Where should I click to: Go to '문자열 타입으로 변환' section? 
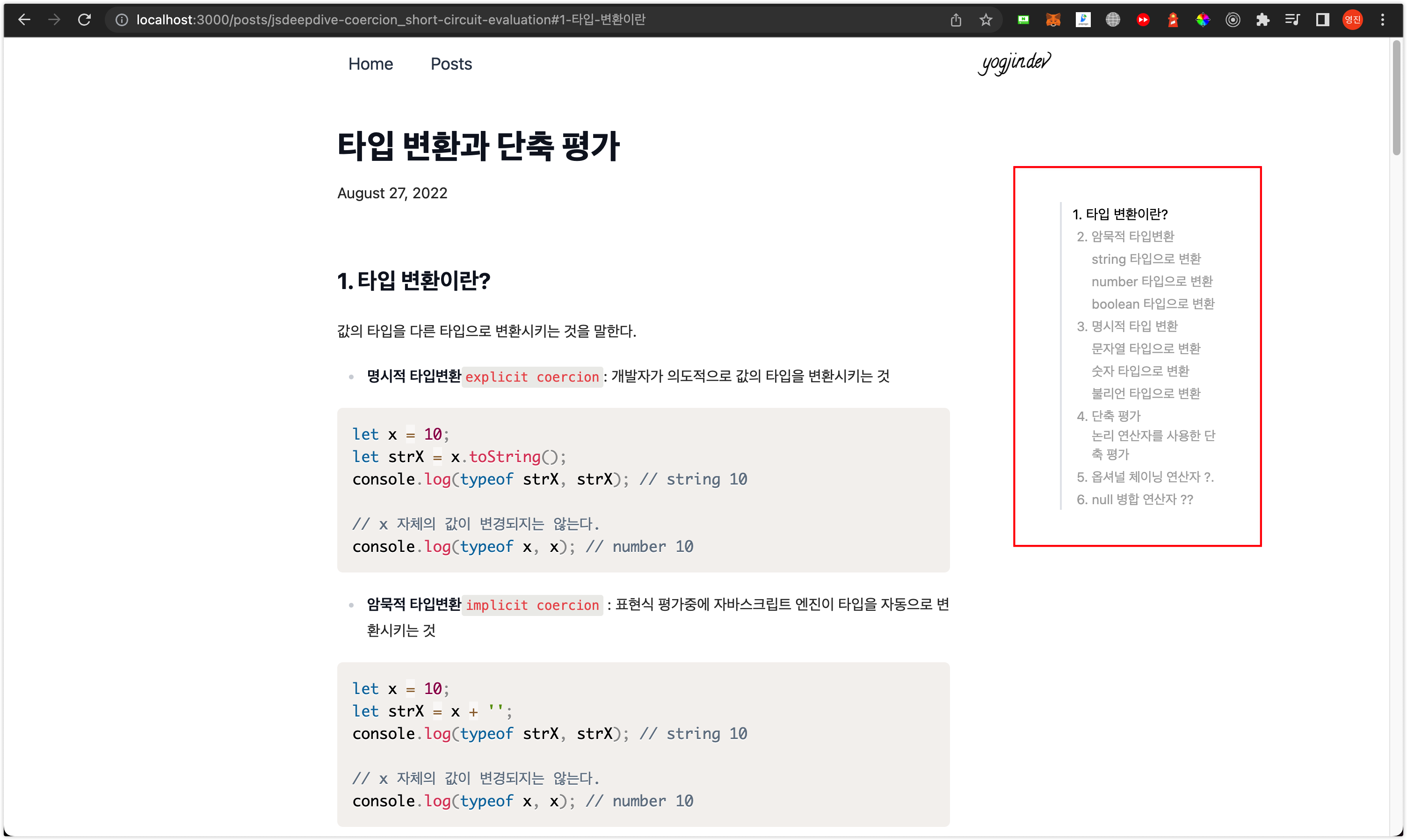(1146, 349)
